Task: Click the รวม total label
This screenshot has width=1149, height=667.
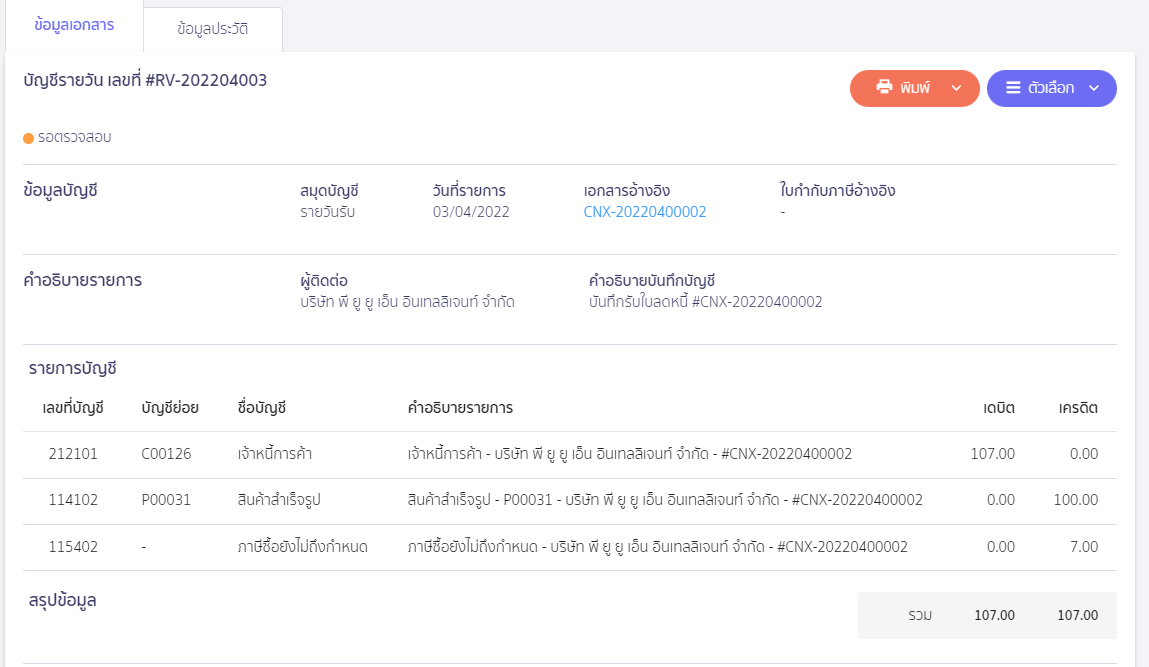Action: coord(920,616)
